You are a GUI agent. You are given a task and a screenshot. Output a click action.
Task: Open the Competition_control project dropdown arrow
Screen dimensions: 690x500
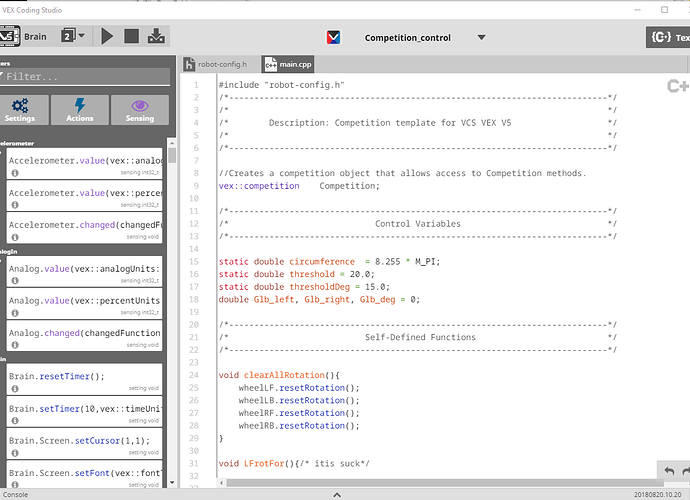point(481,37)
